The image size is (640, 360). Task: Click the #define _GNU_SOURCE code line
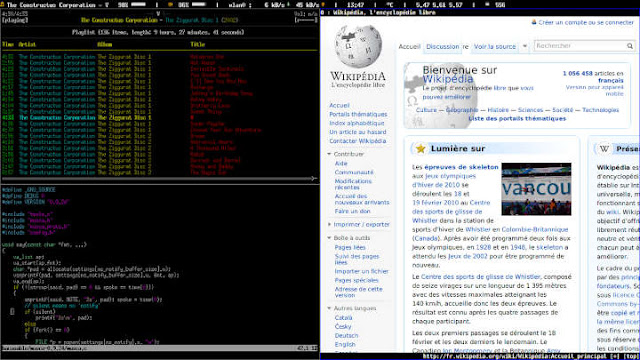(29, 190)
